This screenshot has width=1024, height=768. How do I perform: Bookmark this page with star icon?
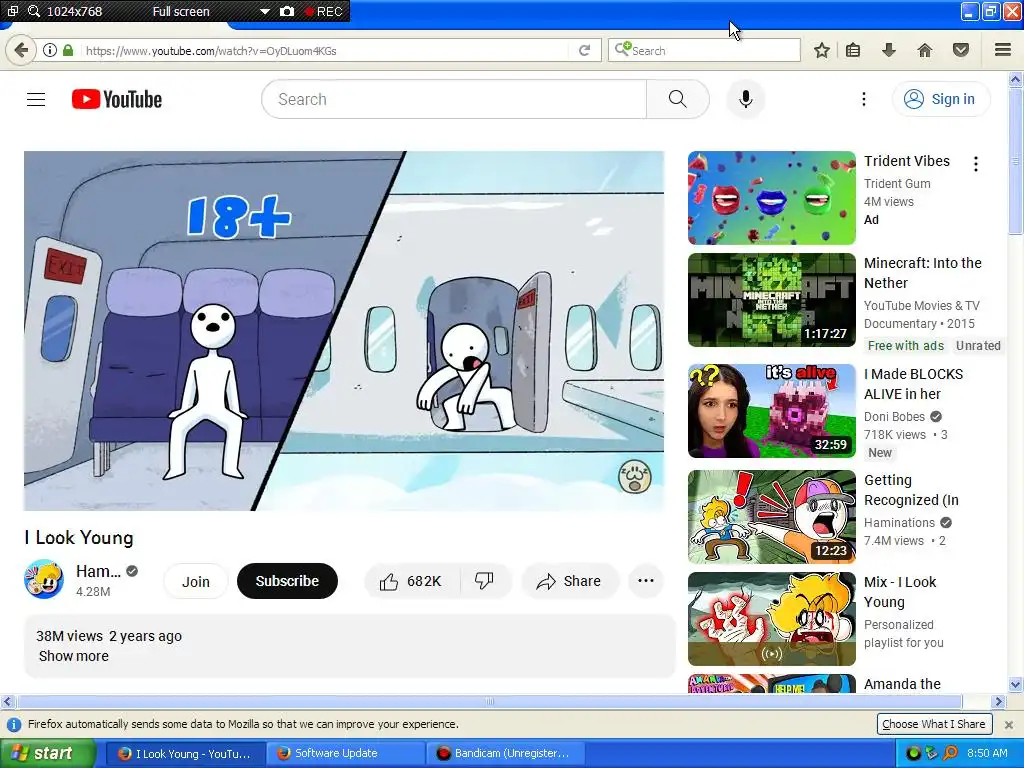822,50
